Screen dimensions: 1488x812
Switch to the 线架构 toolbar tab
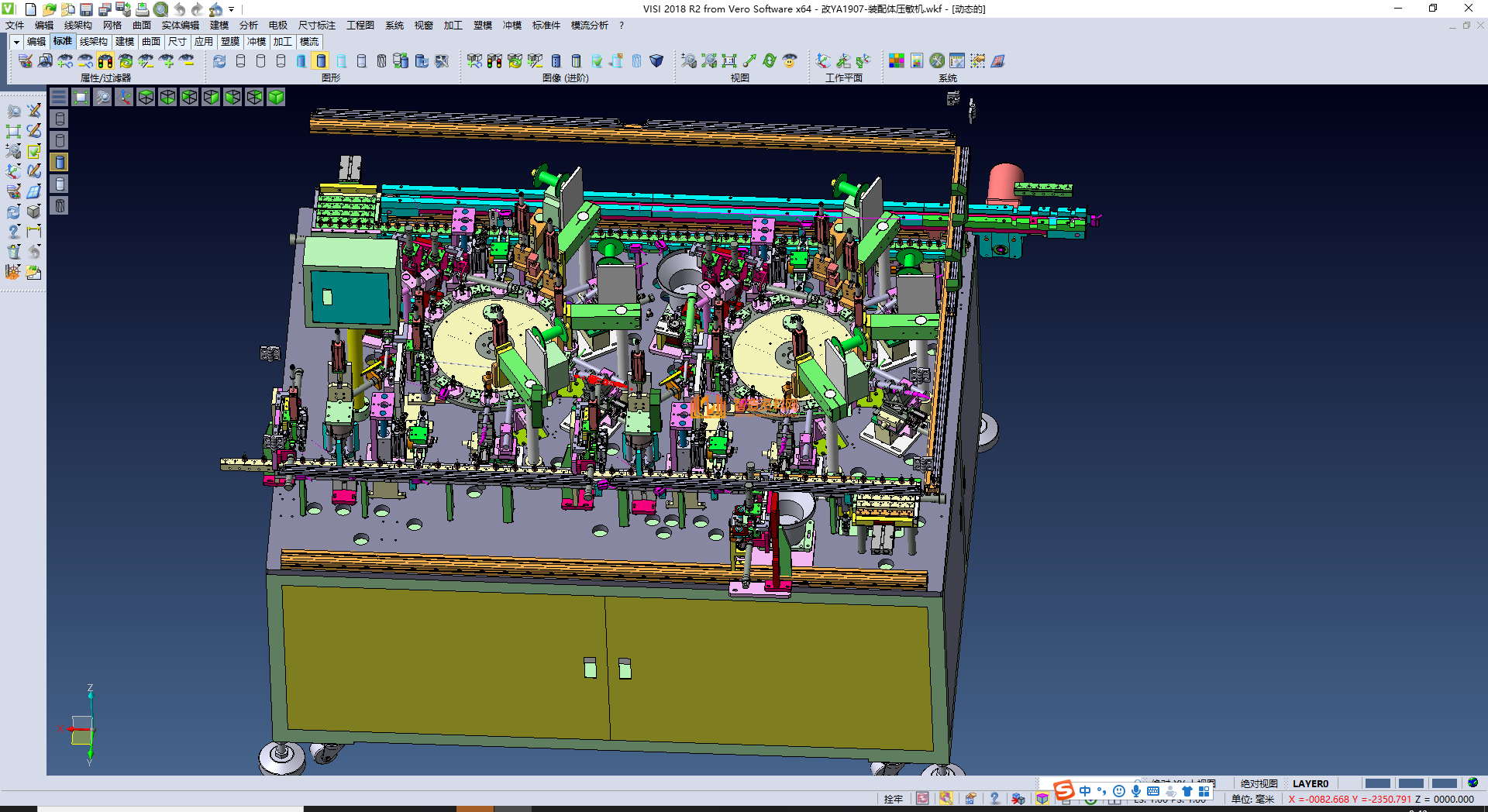93,42
